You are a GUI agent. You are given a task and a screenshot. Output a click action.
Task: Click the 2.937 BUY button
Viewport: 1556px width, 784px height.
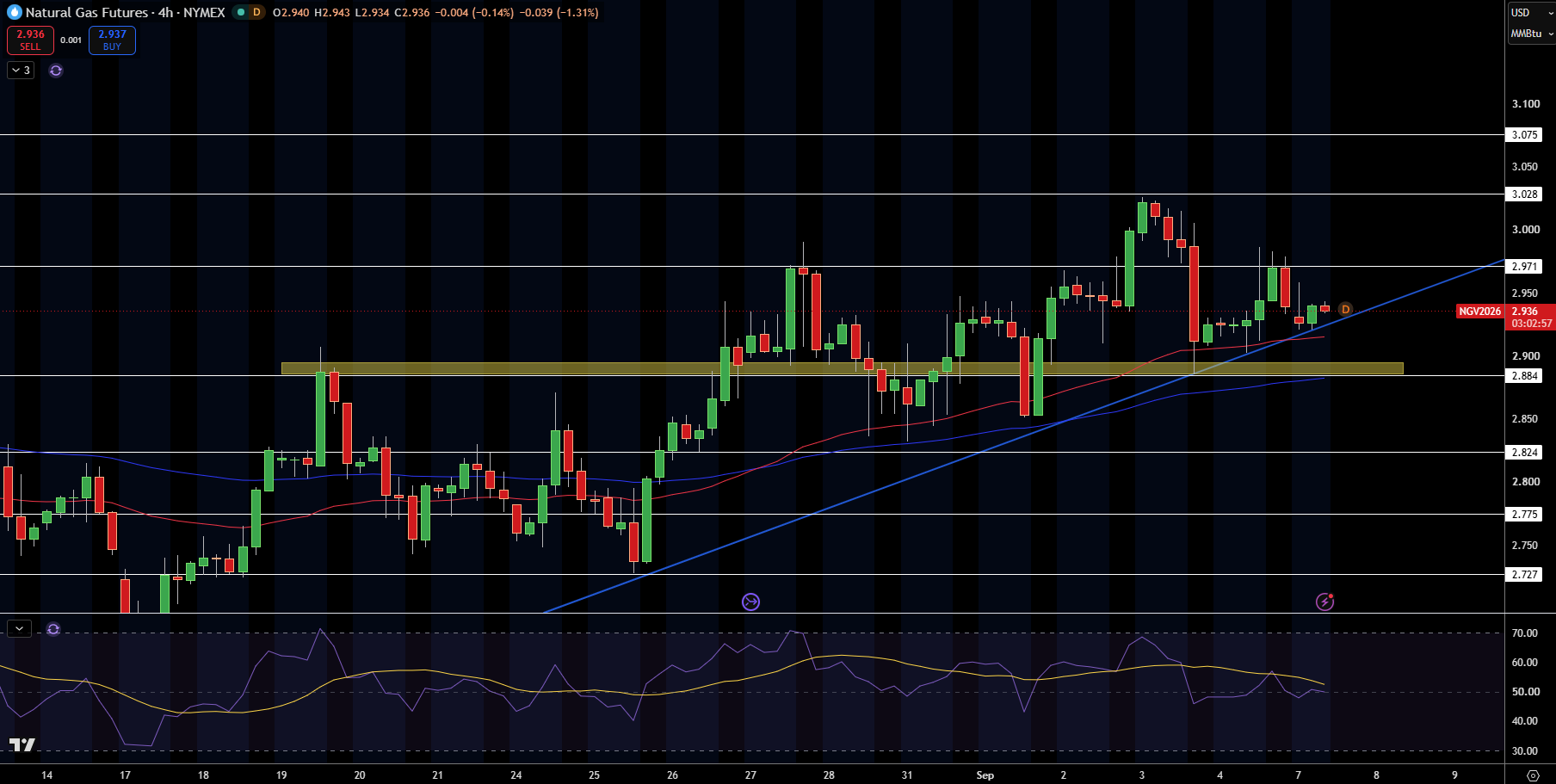pos(112,40)
